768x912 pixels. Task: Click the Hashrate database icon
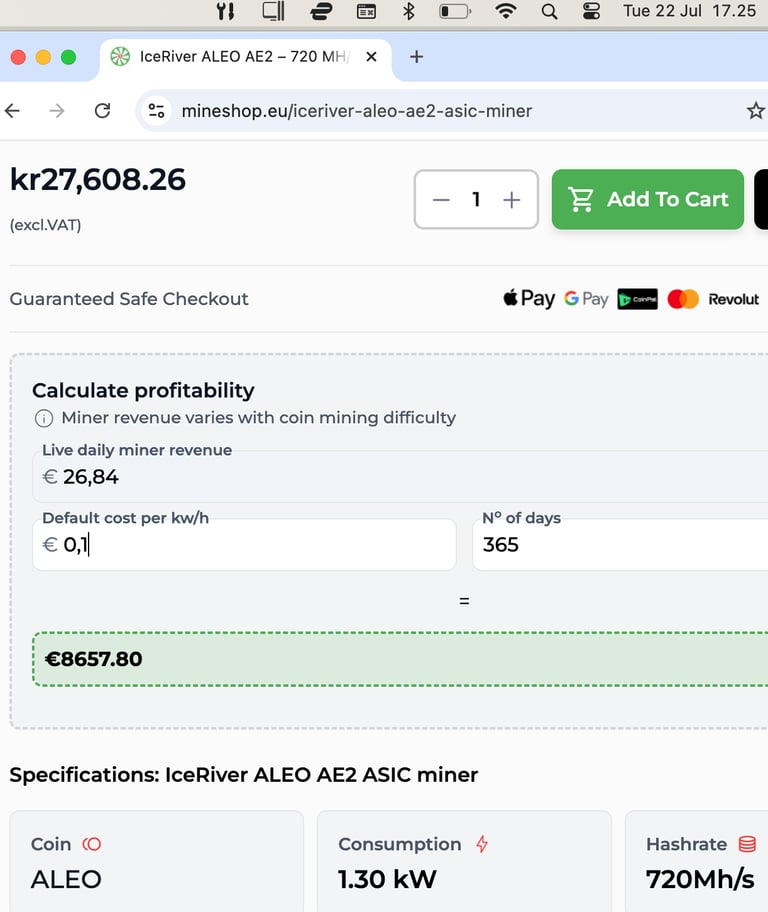pos(747,844)
